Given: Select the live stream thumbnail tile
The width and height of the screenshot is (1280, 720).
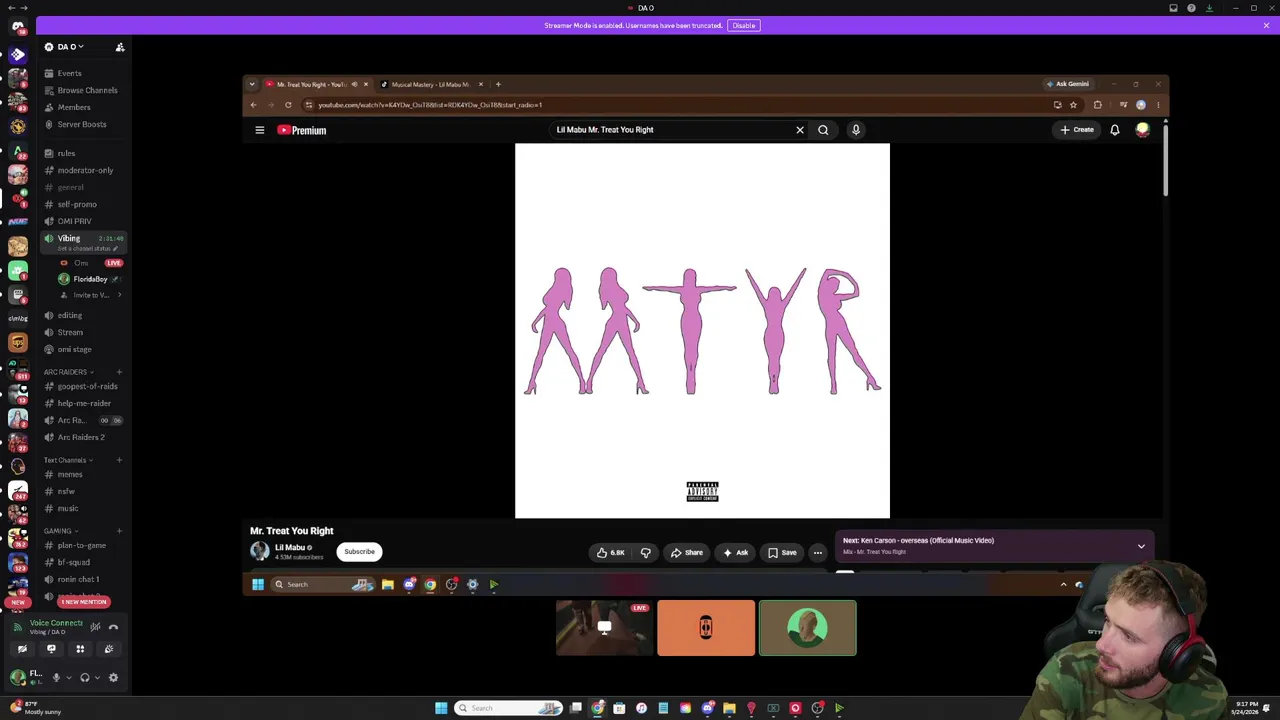Looking at the screenshot, I should pos(605,628).
